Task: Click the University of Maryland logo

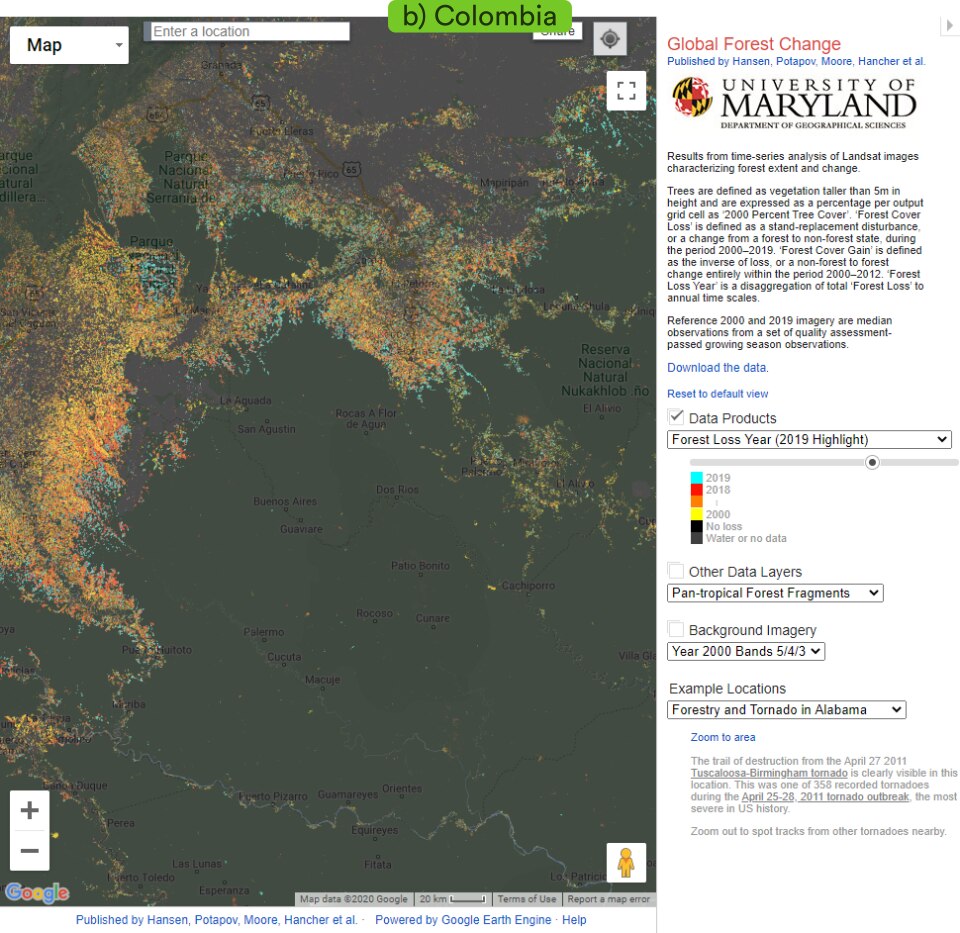Action: (795, 102)
